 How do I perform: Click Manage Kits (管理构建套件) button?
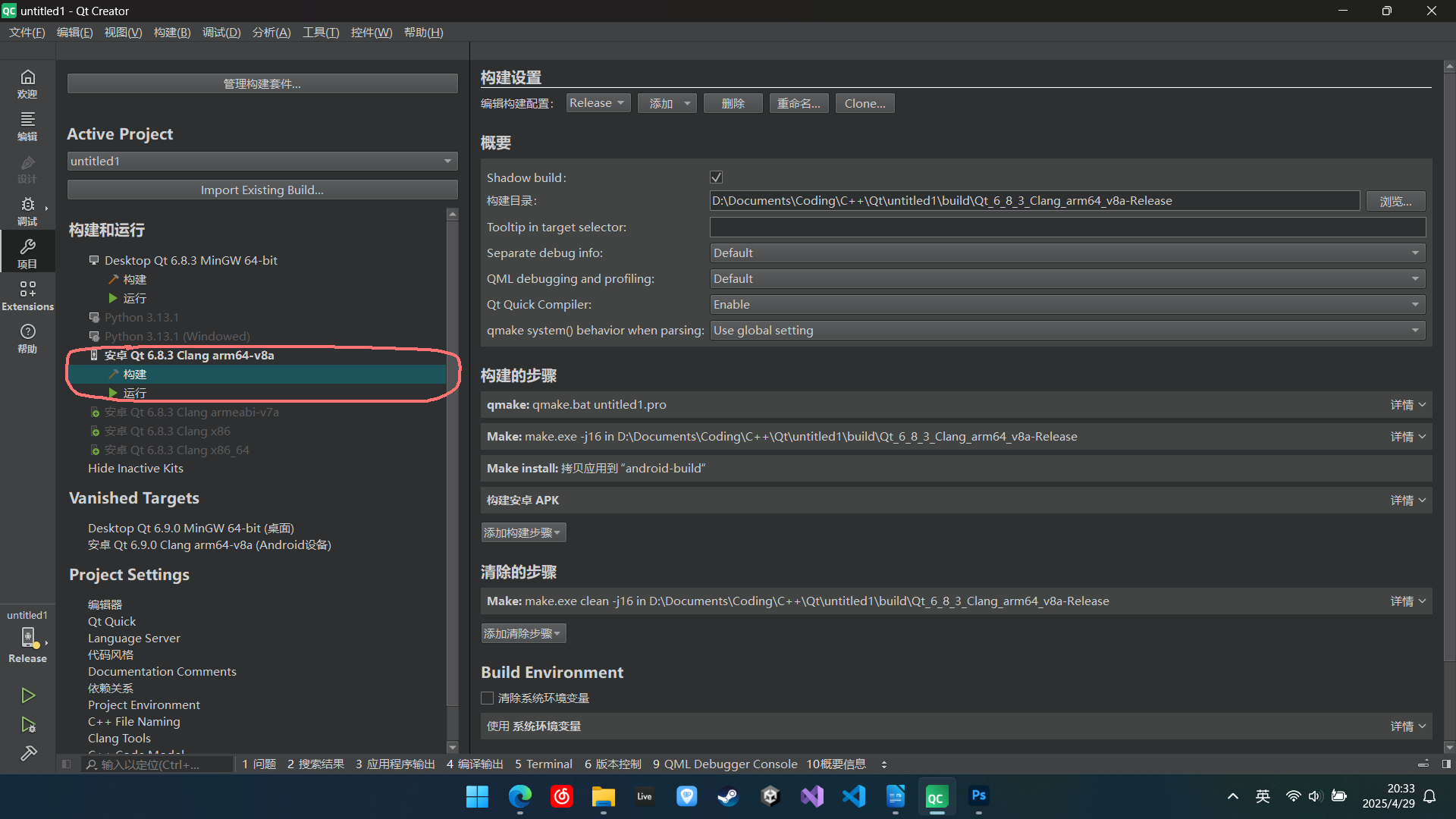pos(262,83)
